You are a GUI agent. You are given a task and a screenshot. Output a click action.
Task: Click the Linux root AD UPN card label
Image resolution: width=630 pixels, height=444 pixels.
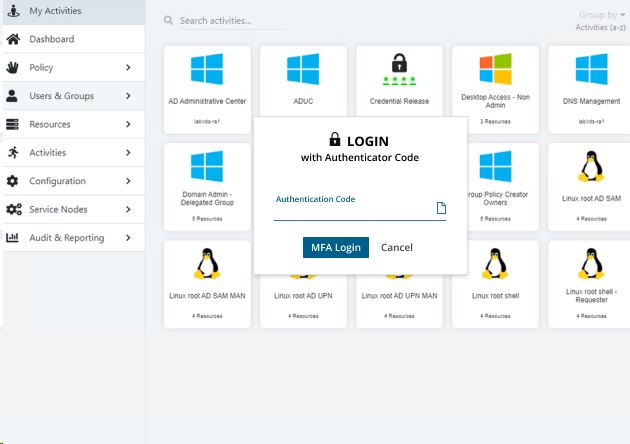pos(303,296)
